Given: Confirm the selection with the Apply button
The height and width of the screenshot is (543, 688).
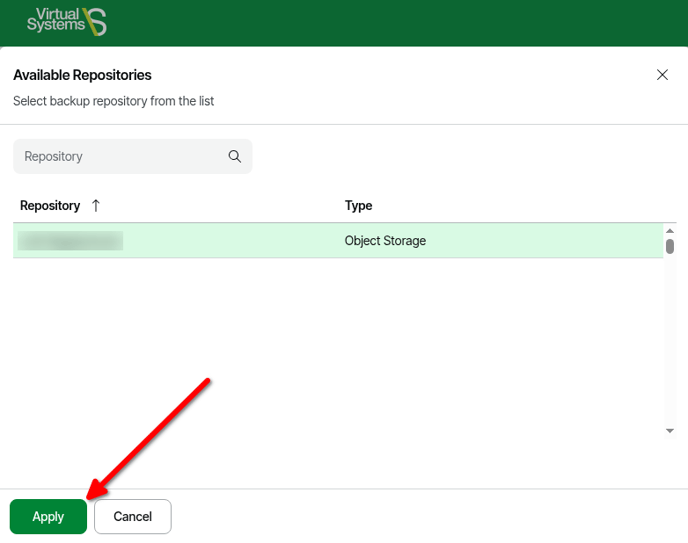Looking at the screenshot, I should [48, 517].
